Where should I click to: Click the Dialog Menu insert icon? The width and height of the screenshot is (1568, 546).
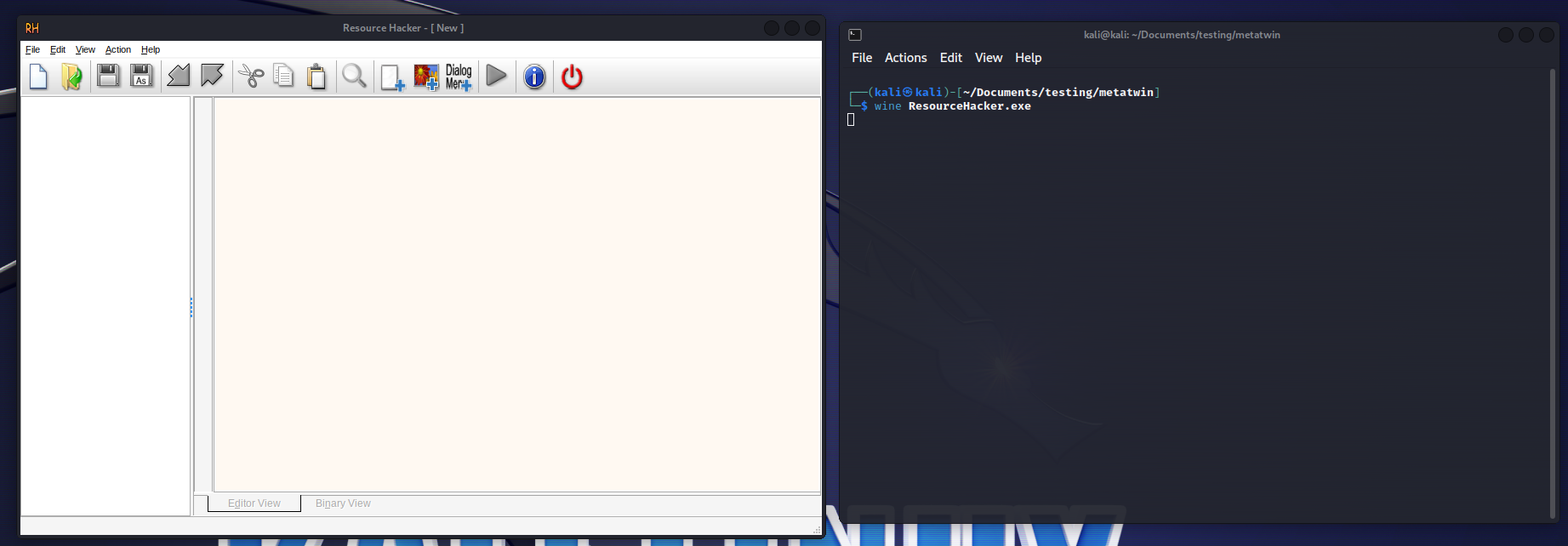459,77
